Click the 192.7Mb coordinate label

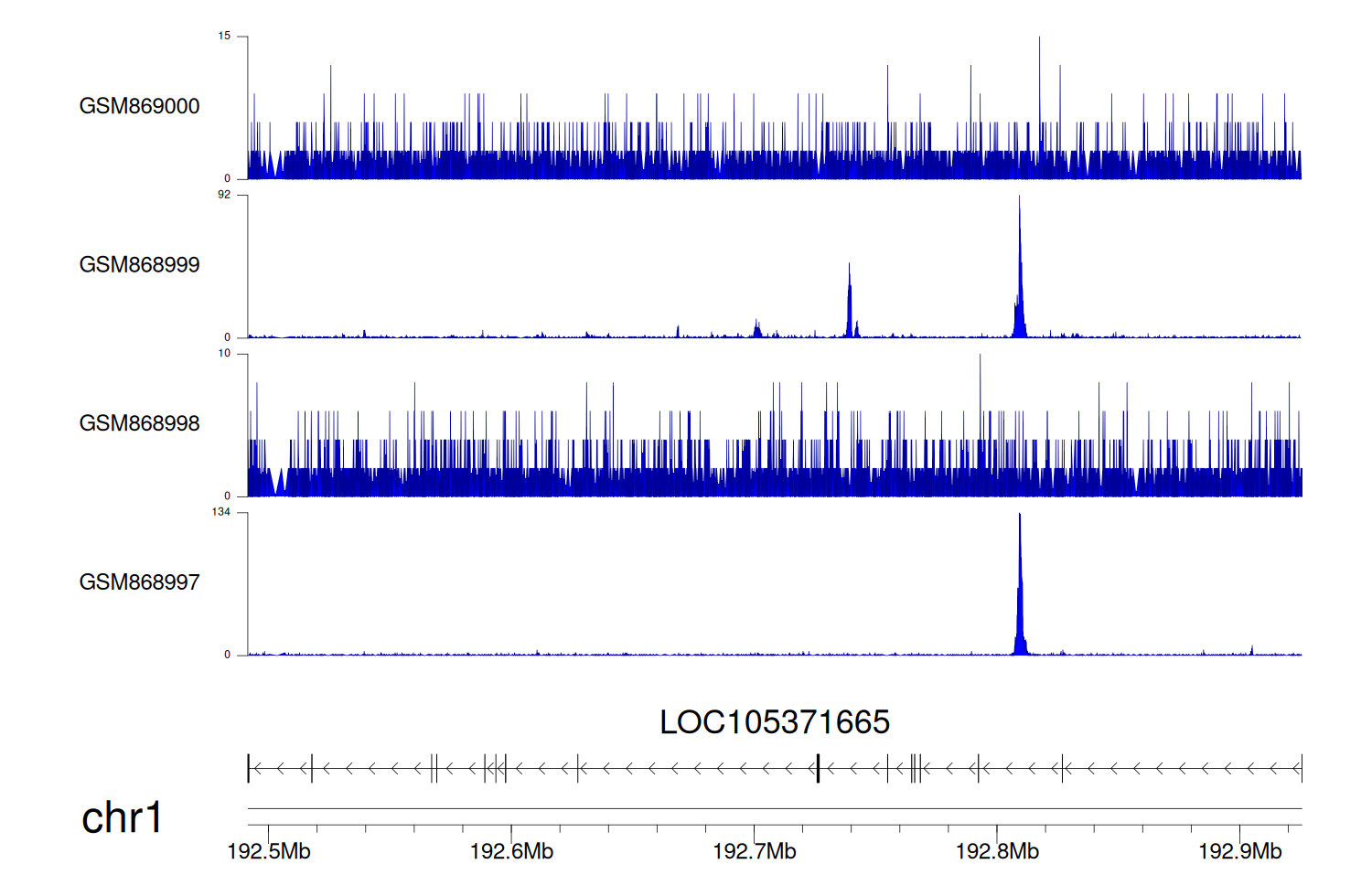755,852
